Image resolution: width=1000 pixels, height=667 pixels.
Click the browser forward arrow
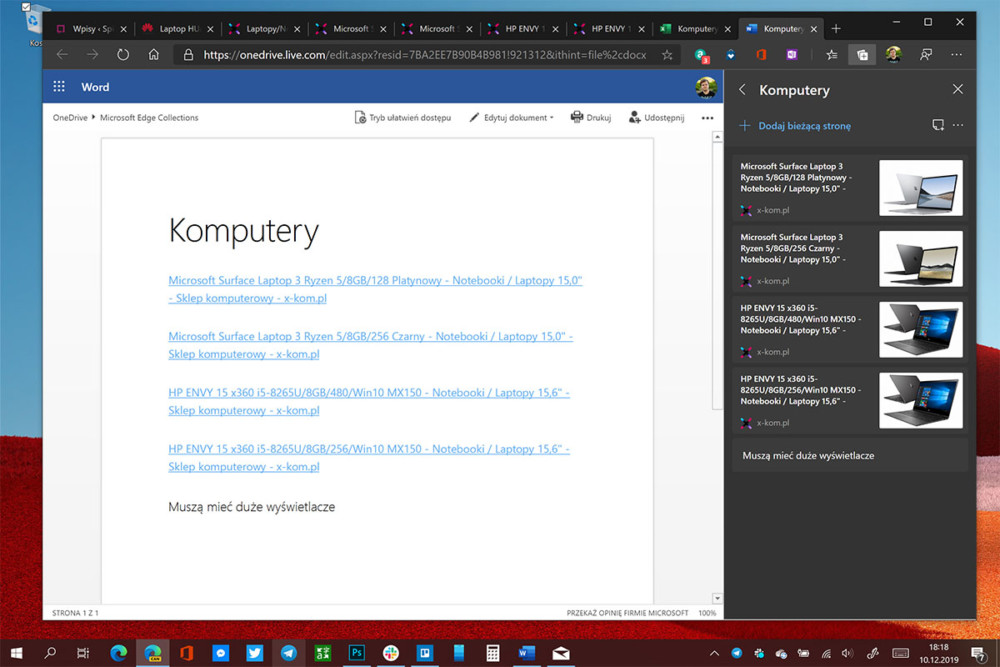[x=92, y=55]
